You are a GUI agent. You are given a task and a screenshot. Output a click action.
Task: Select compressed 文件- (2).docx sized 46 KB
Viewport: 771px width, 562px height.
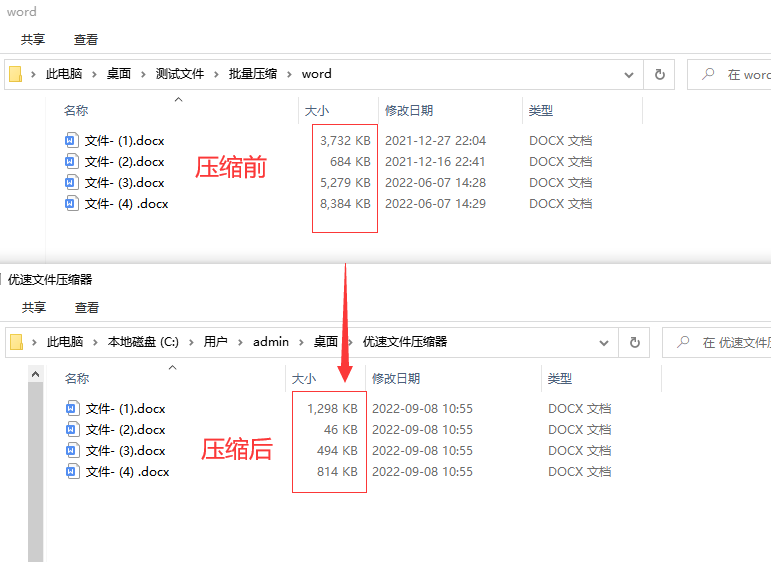click(x=125, y=430)
